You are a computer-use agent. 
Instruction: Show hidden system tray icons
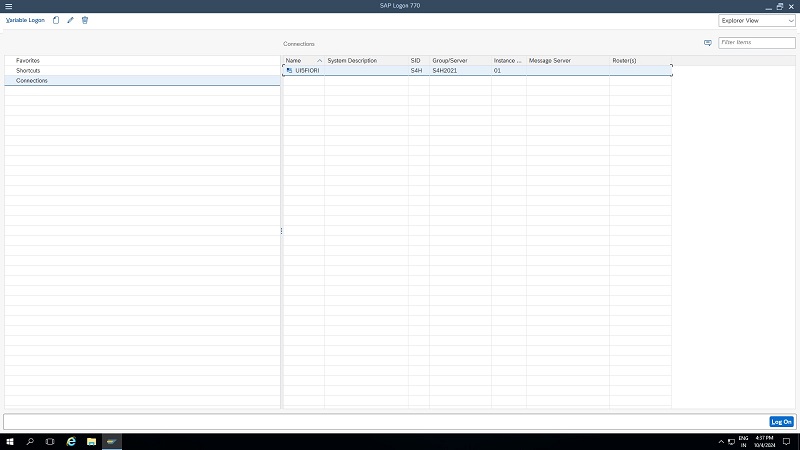click(721, 442)
